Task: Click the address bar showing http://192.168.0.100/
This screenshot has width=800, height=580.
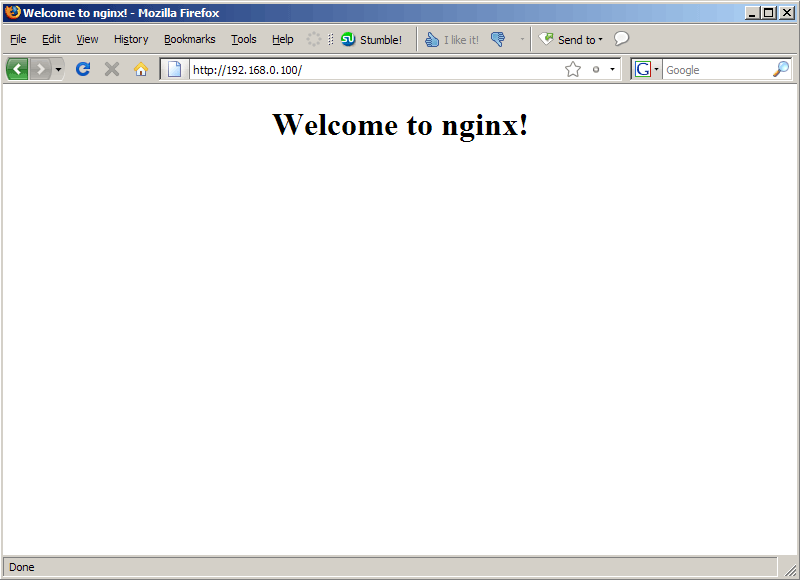Action: click(375, 69)
